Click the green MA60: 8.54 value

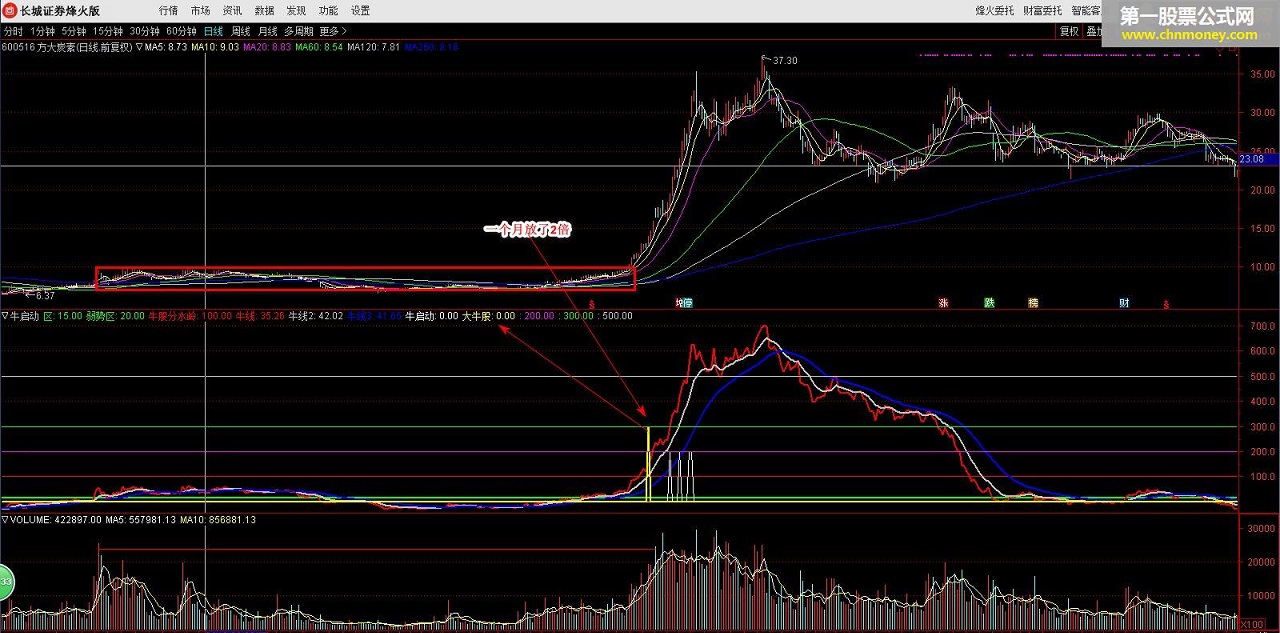[x=319, y=46]
